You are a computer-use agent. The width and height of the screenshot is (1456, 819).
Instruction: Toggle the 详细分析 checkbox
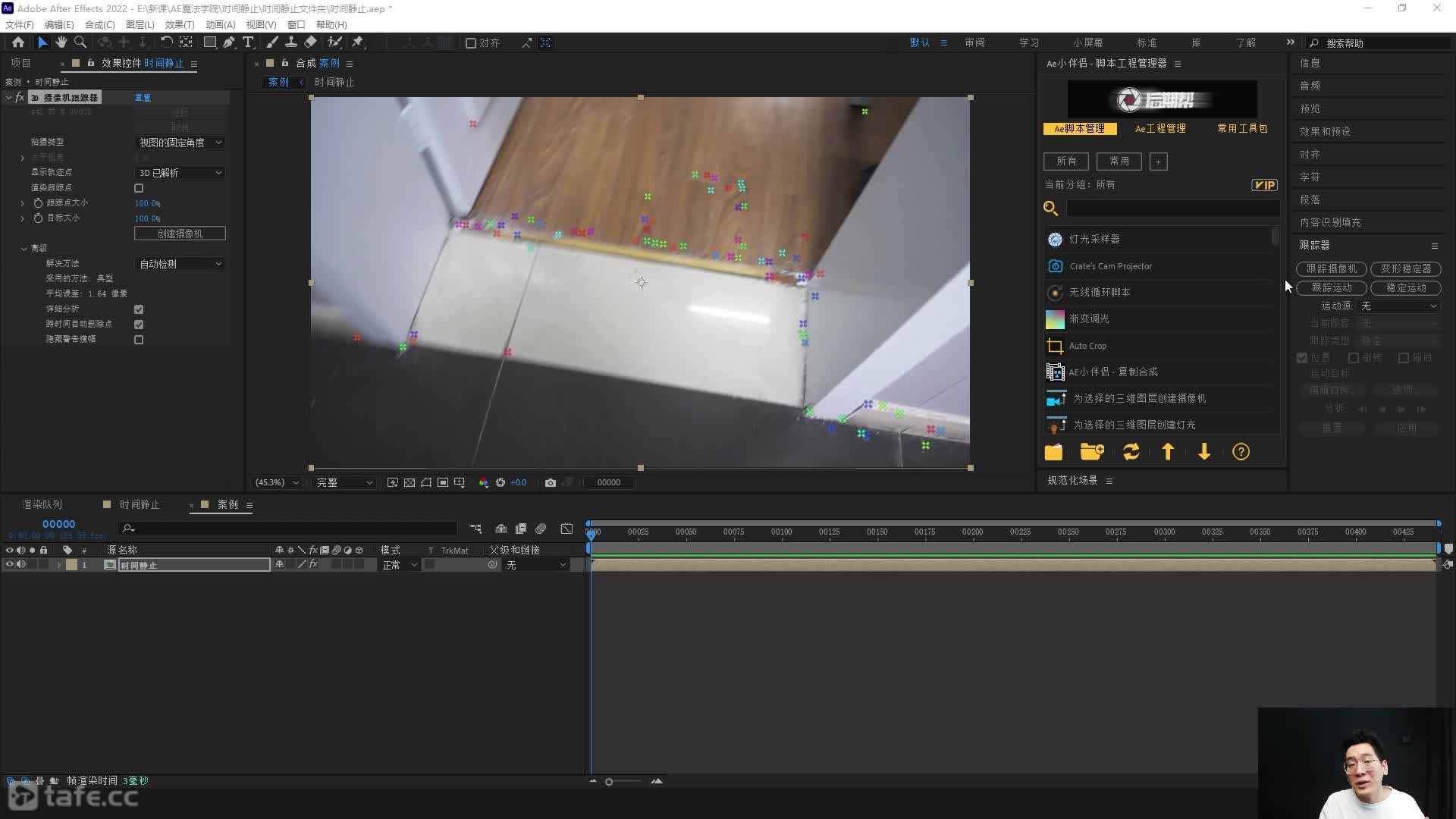(x=139, y=309)
